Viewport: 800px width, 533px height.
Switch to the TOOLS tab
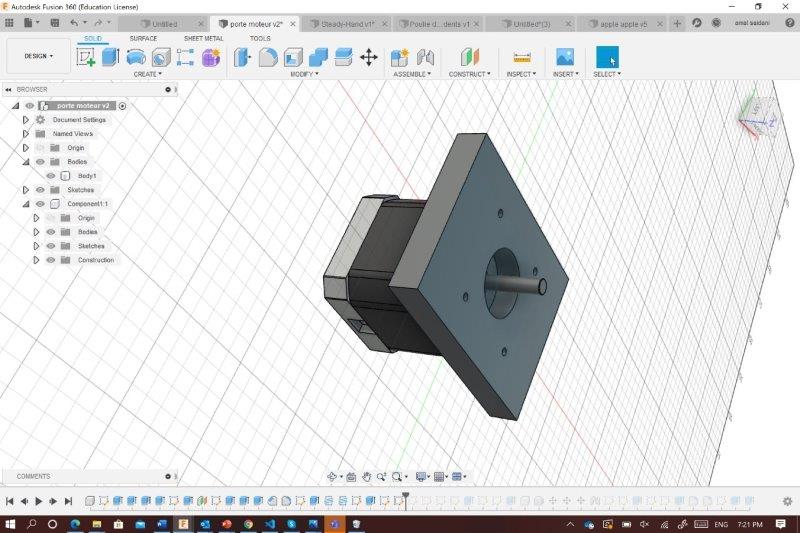(260, 39)
